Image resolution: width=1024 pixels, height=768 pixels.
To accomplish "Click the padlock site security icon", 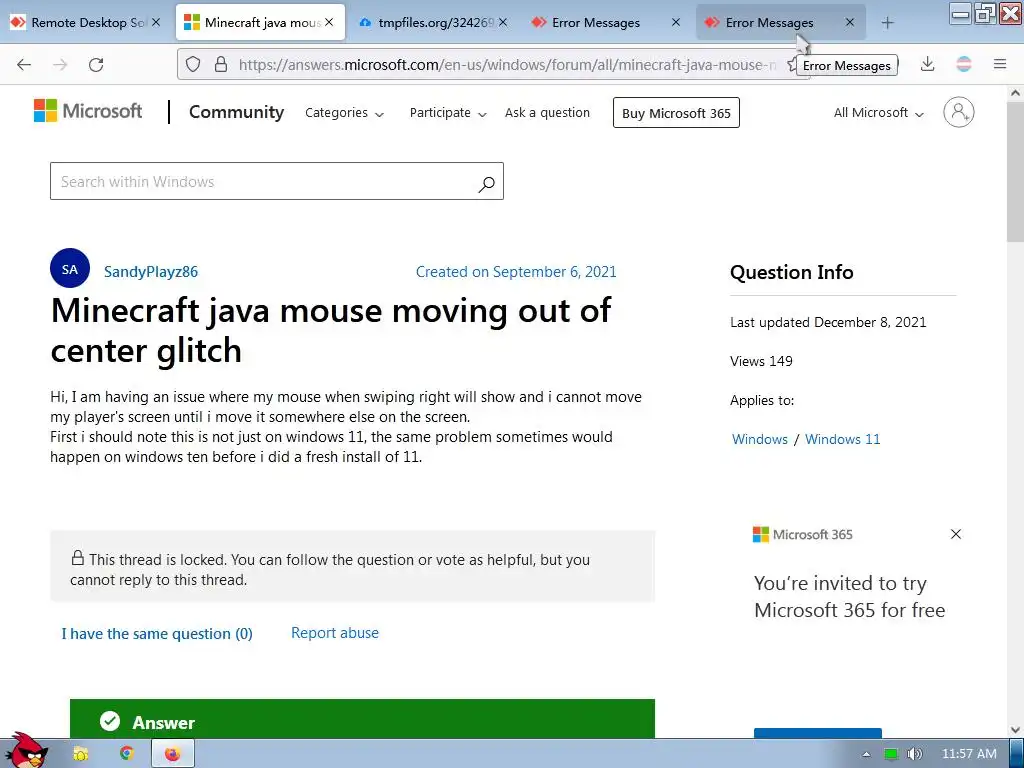I will (221, 64).
